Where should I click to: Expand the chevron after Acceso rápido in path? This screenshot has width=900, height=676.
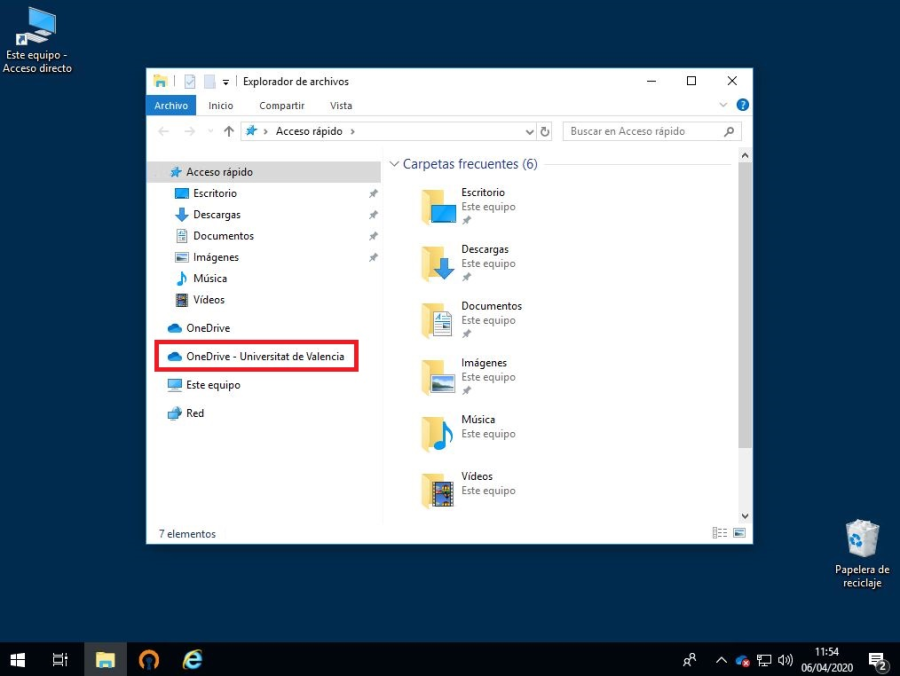click(352, 131)
